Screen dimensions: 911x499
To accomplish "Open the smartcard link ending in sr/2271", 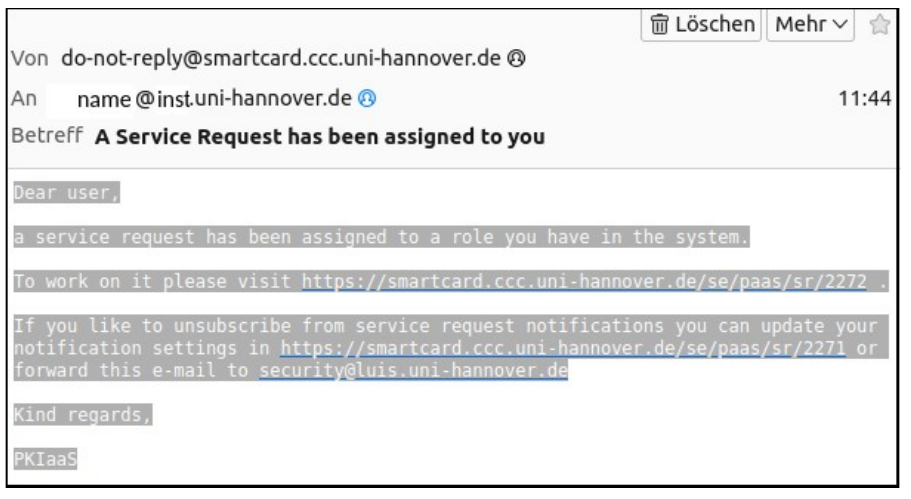I will point(562,348).
